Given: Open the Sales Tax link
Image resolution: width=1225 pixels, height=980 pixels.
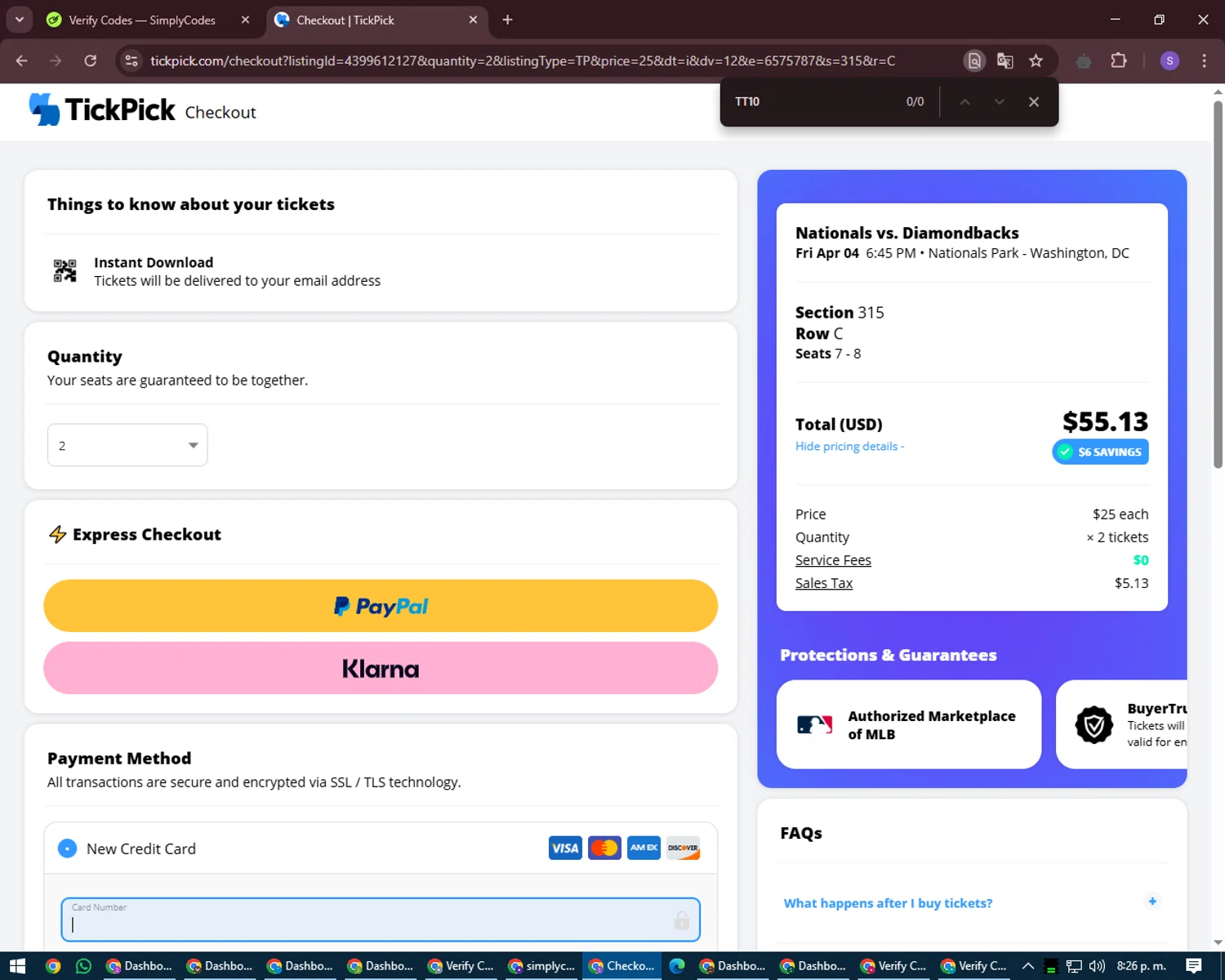Looking at the screenshot, I should pyautogui.click(x=824, y=583).
